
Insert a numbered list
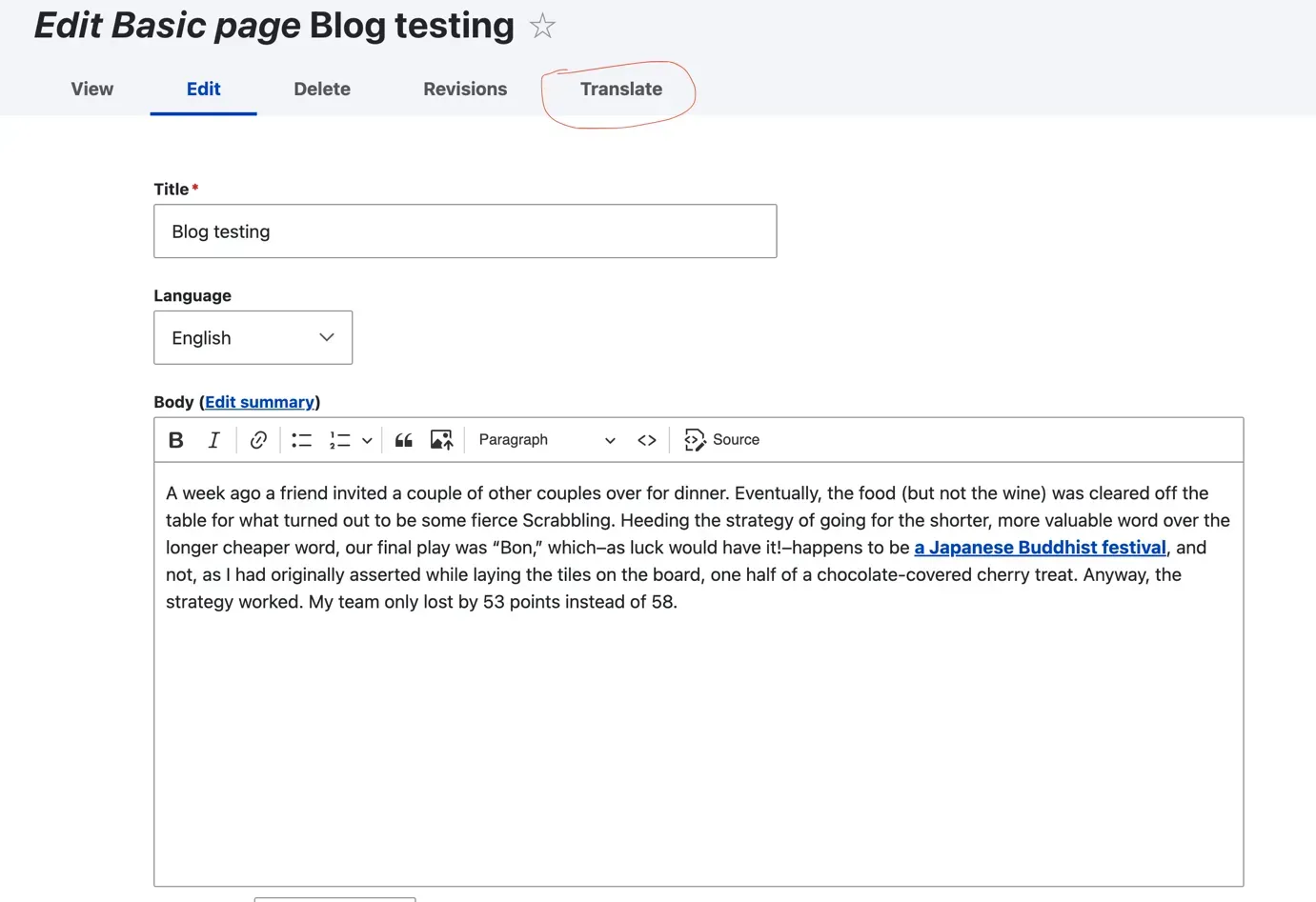tap(340, 440)
